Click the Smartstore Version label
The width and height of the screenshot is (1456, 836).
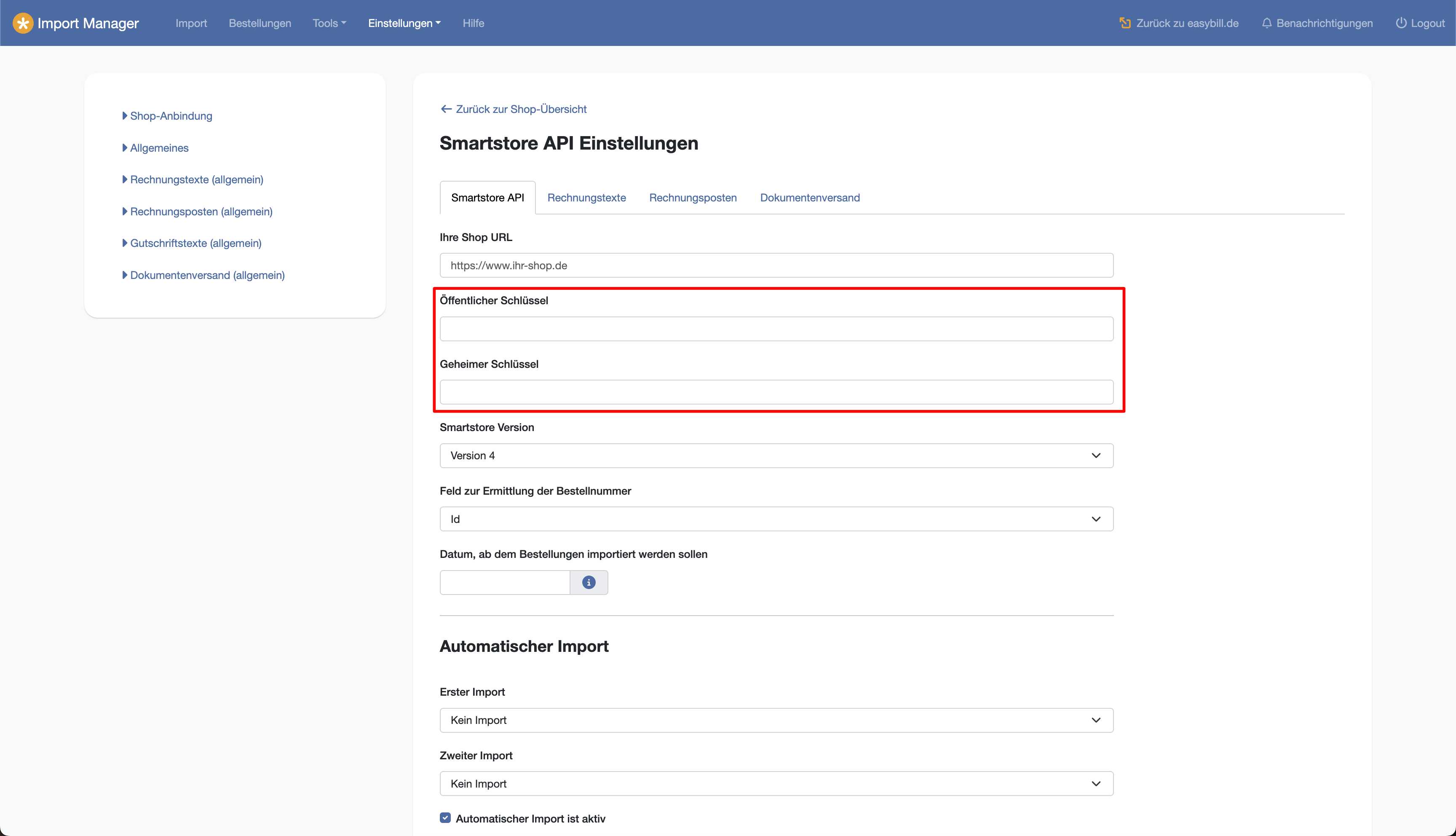click(x=487, y=427)
